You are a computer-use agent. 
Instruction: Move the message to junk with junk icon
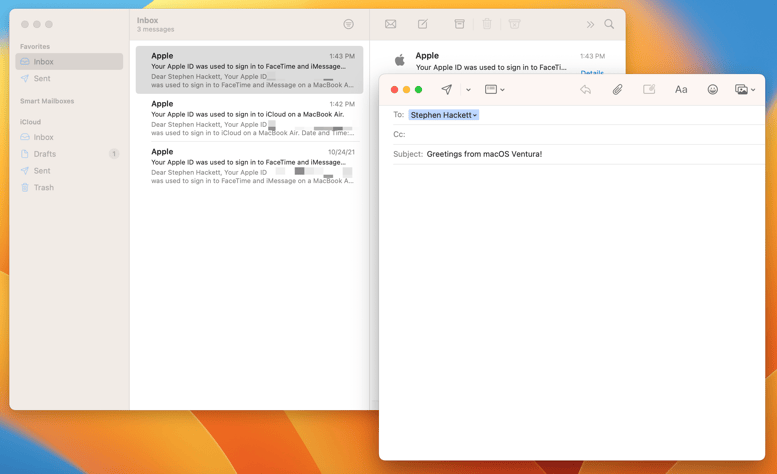[514, 24]
